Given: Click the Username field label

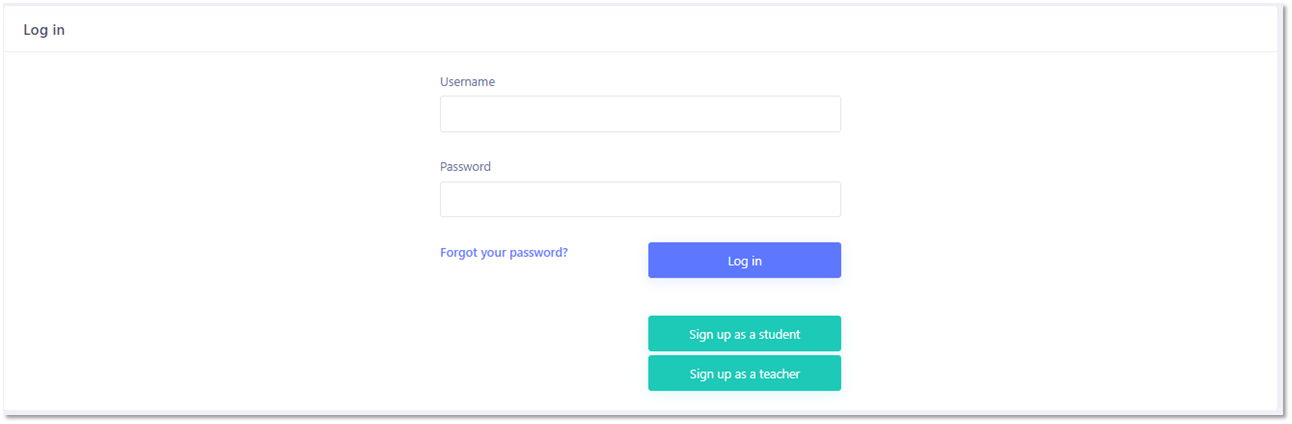Looking at the screenshot, I should click(467, 82).
